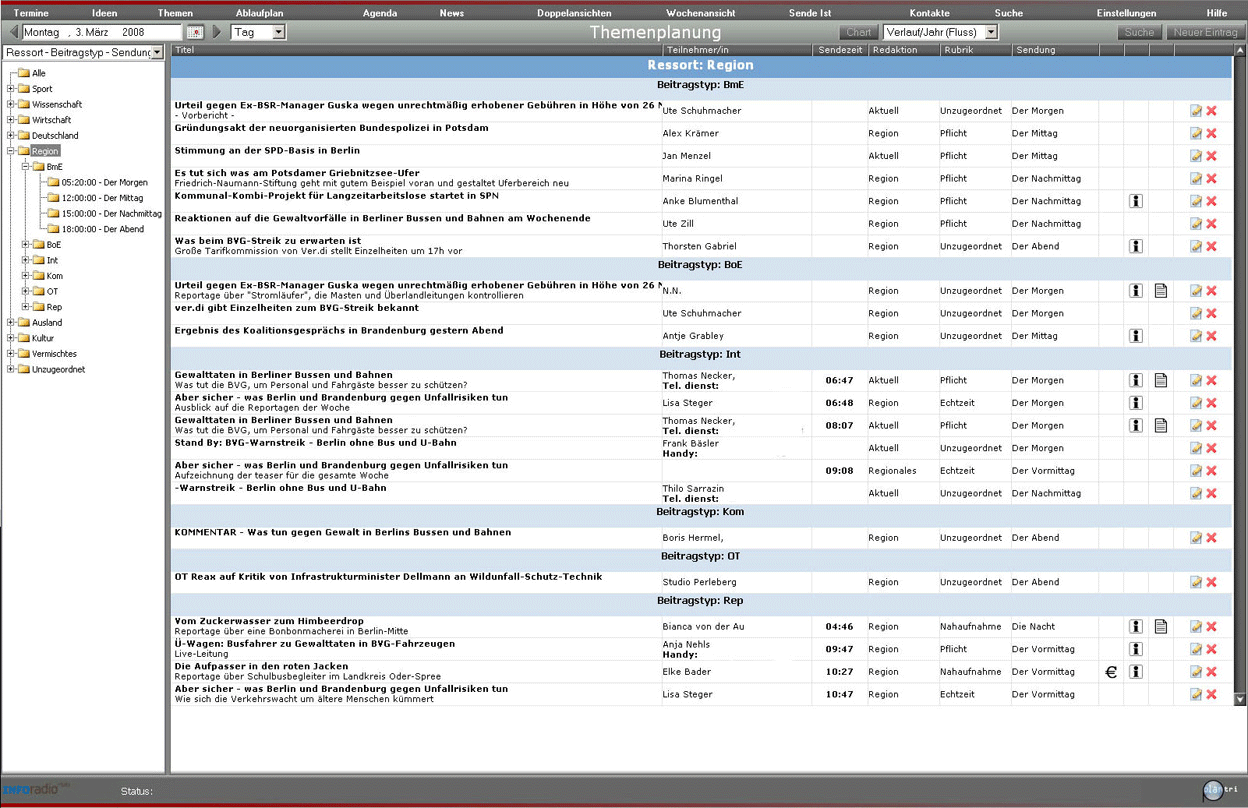Collapse the Region tree node
Image resolution: width=1248 pixels, height=808 pixels.
tap(11, 151)
